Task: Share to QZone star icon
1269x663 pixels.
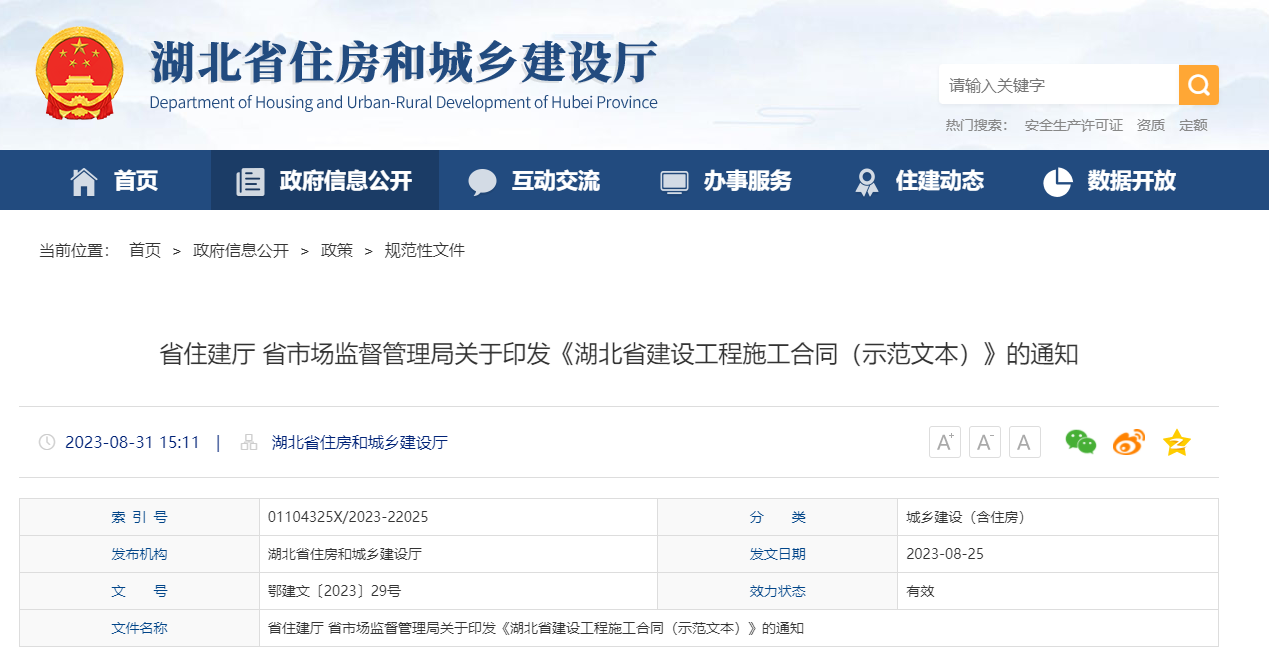Action: (1177, 442)
